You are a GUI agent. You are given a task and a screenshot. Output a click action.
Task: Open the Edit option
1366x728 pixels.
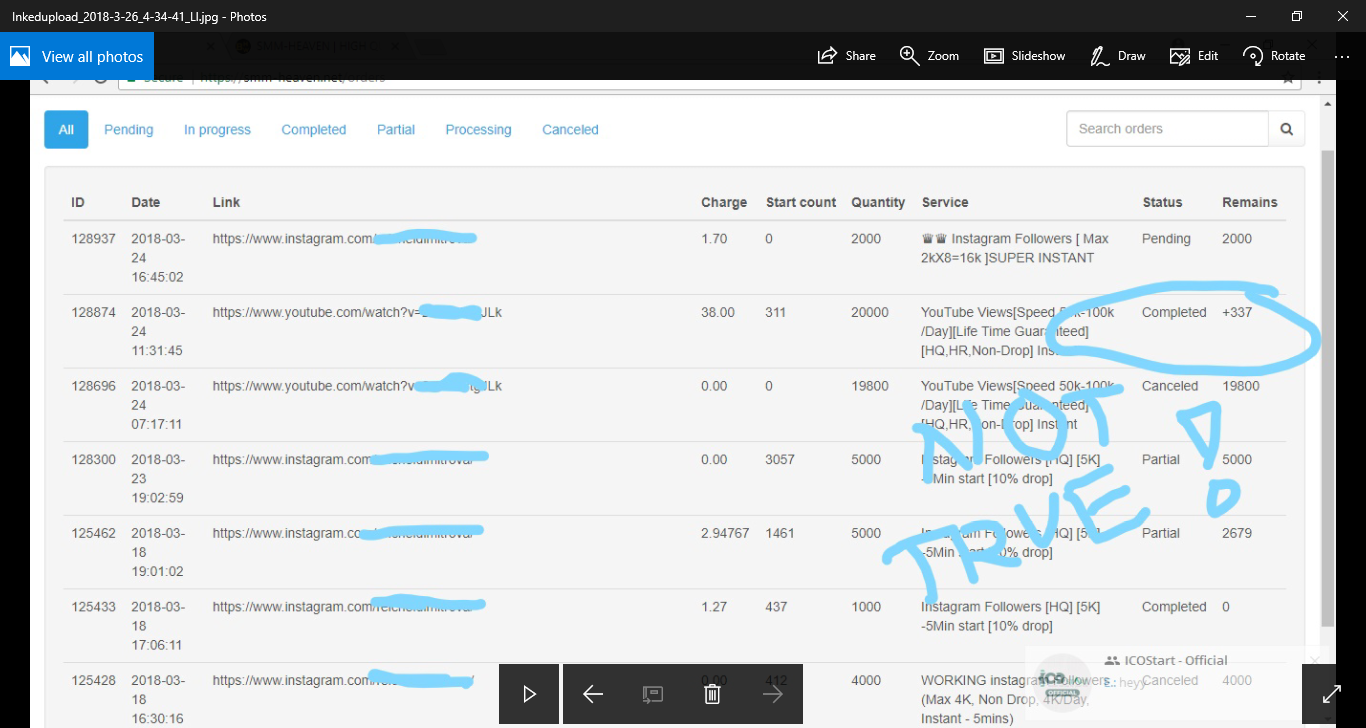click(1194, 56)
